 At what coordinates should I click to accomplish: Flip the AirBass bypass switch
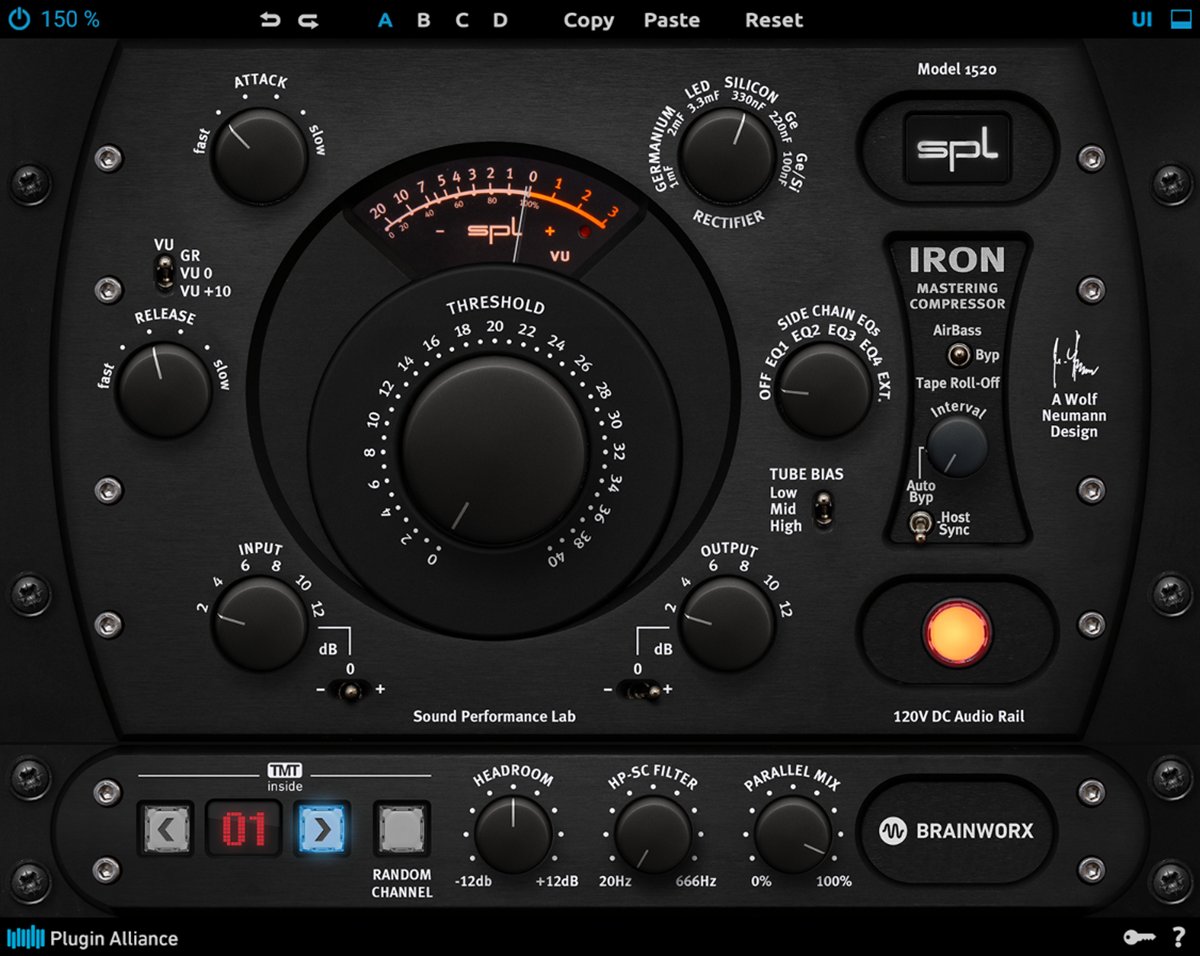(x=957, y=355)
